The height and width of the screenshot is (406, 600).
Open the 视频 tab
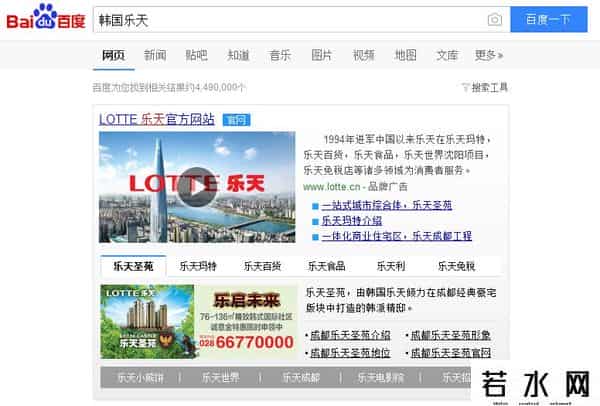[363, 55]
